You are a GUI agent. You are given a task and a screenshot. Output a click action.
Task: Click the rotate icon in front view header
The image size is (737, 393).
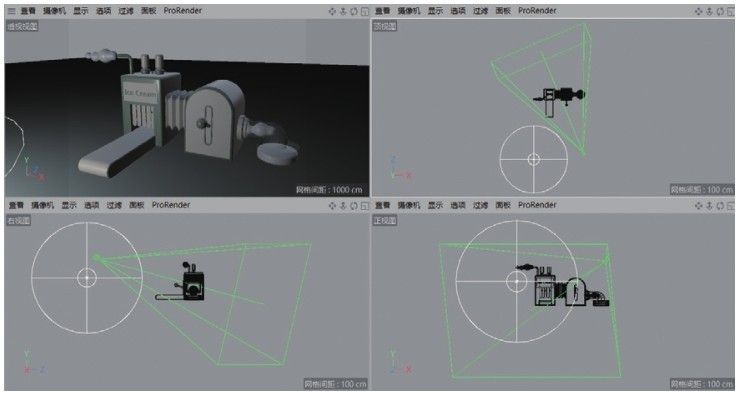coord(720,205)
